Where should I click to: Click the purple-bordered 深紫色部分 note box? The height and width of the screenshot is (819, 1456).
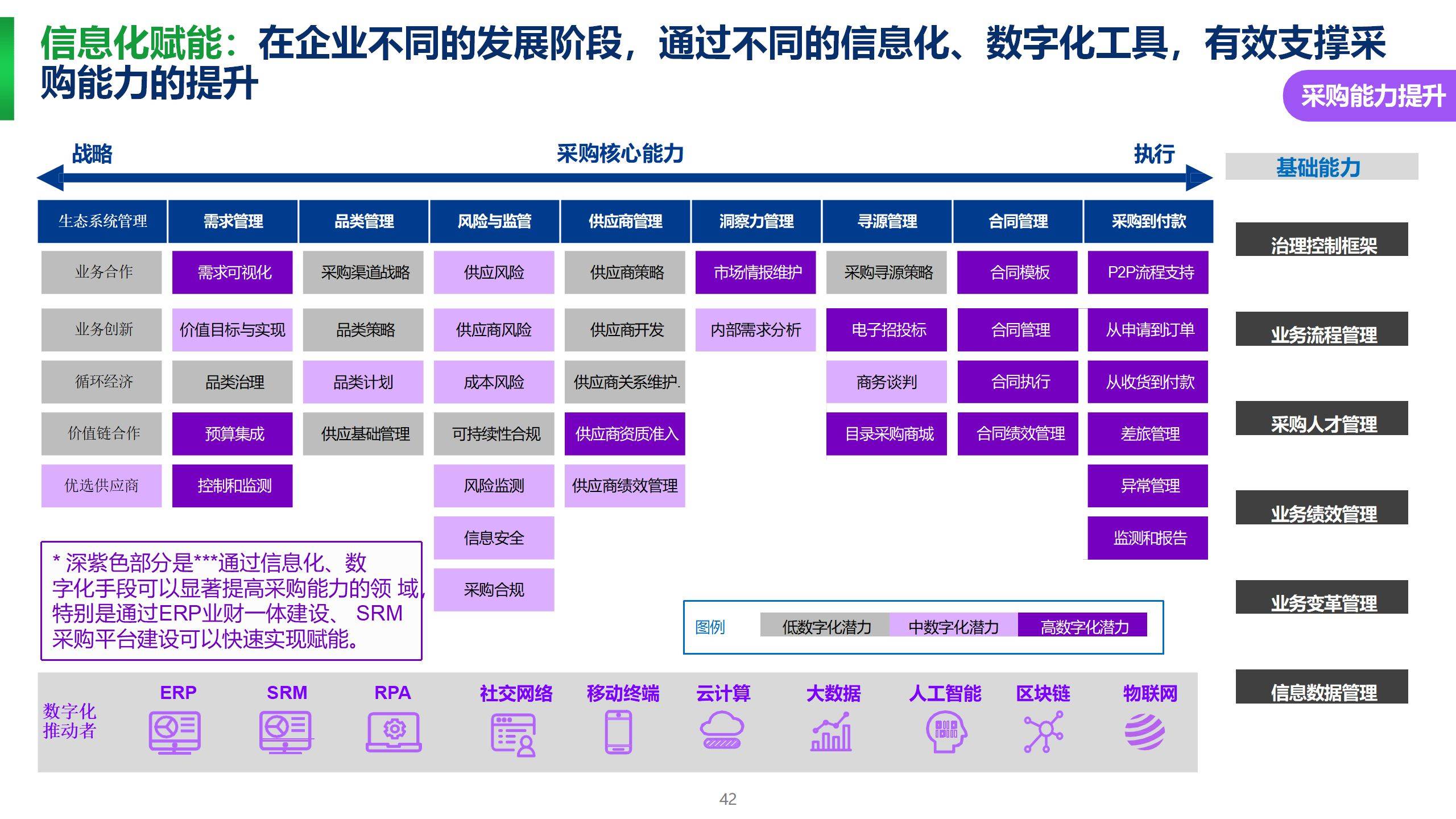point(231,601)
